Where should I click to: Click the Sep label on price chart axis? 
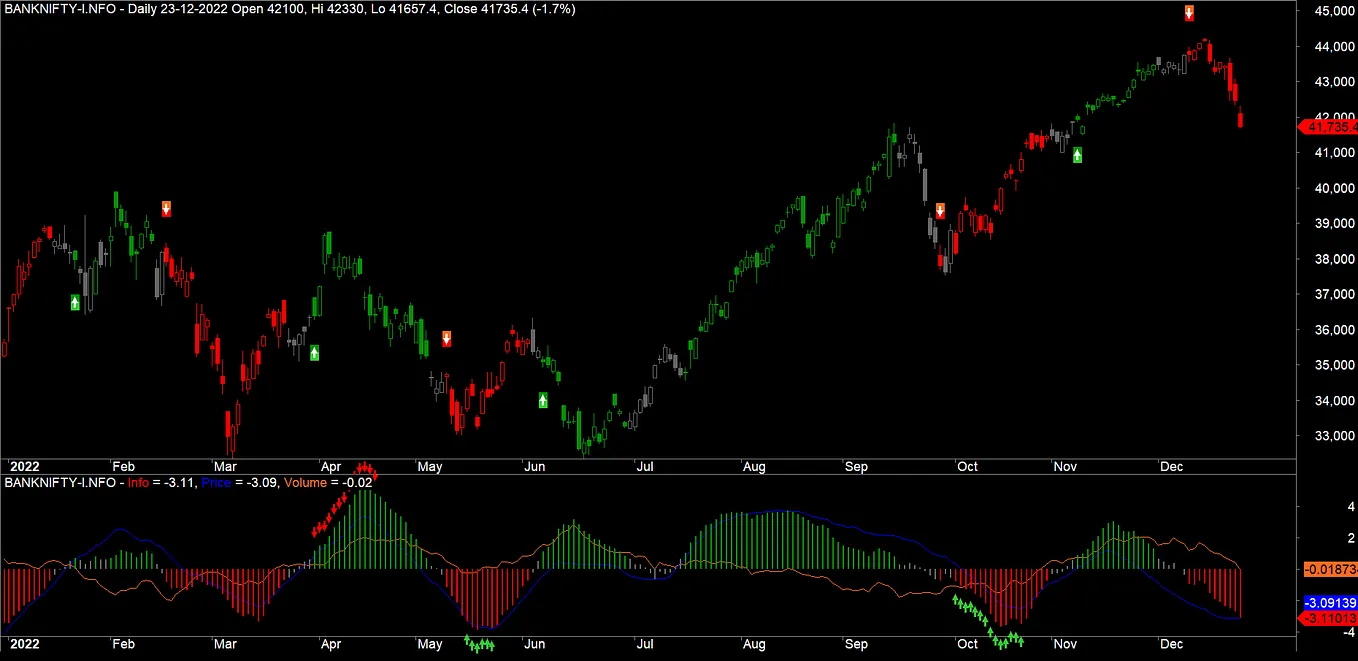[856, 466]
